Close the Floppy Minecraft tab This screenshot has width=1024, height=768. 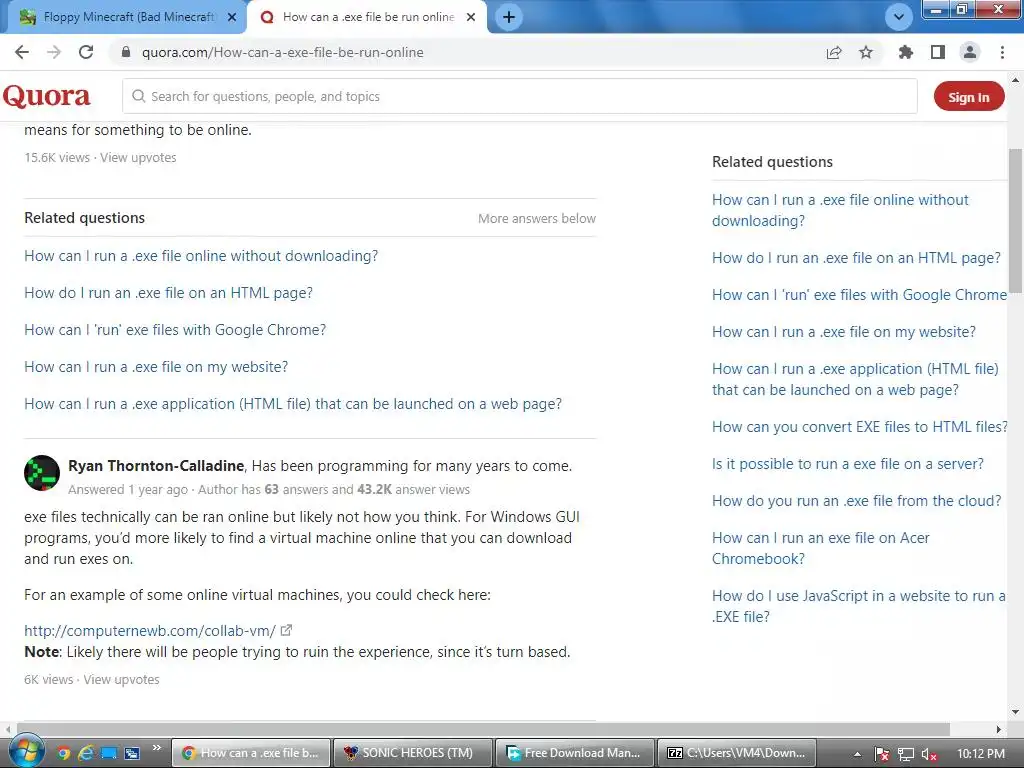point(232,17)
